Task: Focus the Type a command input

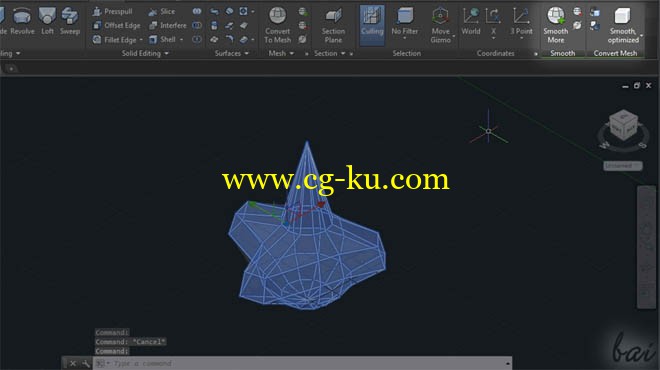Action: (301, 363)
